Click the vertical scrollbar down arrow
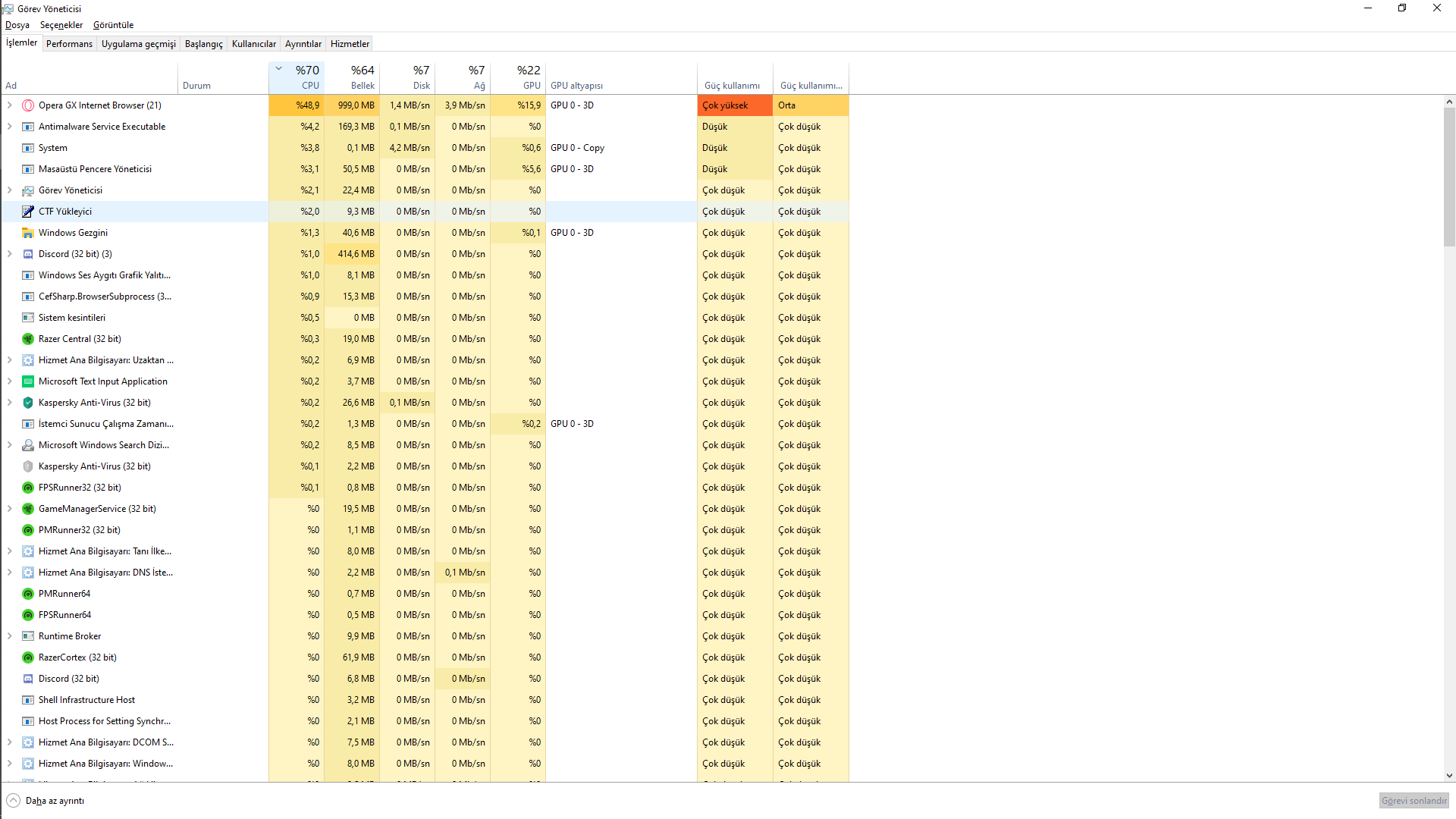Viewport: 1456px width, 819px height. 1449,776
